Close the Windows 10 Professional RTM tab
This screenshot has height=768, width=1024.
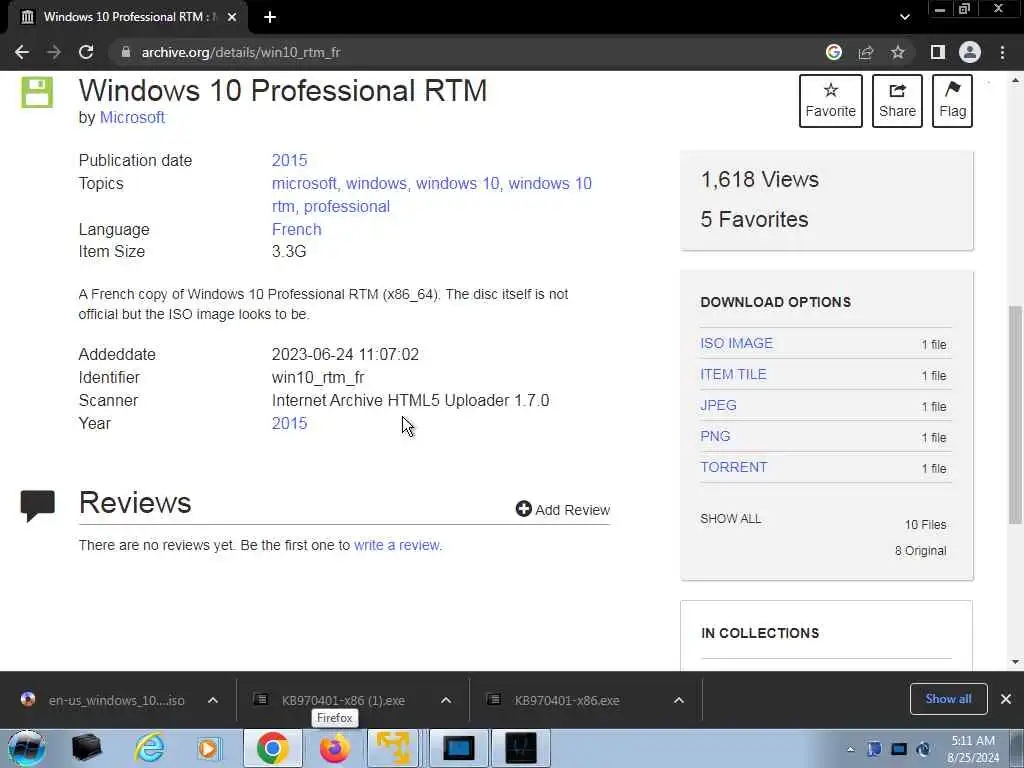[x=232, y=17]
